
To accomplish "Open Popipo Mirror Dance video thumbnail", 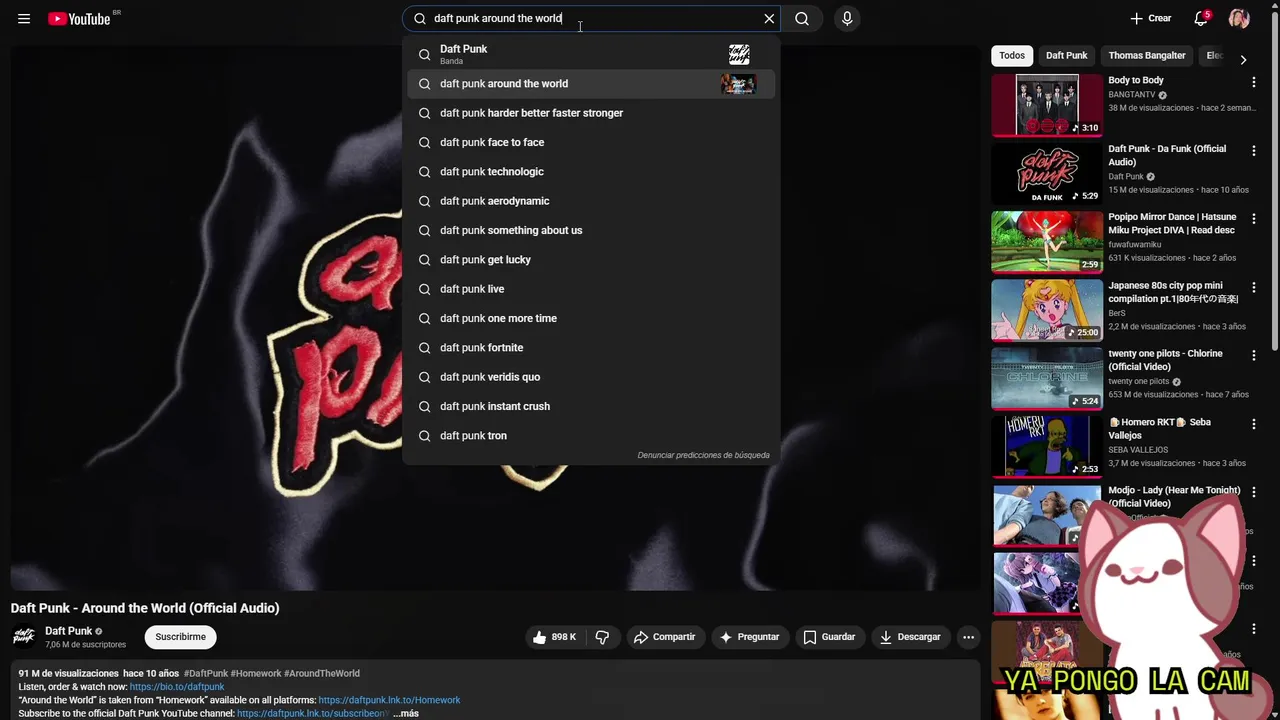I will click(1047, 241).
